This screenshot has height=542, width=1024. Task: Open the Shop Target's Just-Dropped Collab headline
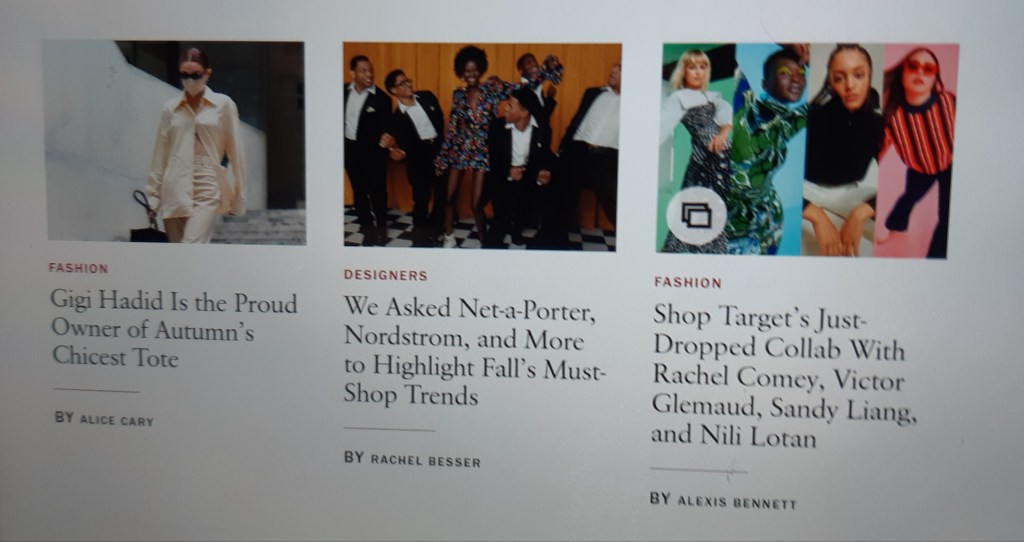click(x=784, y=377)
